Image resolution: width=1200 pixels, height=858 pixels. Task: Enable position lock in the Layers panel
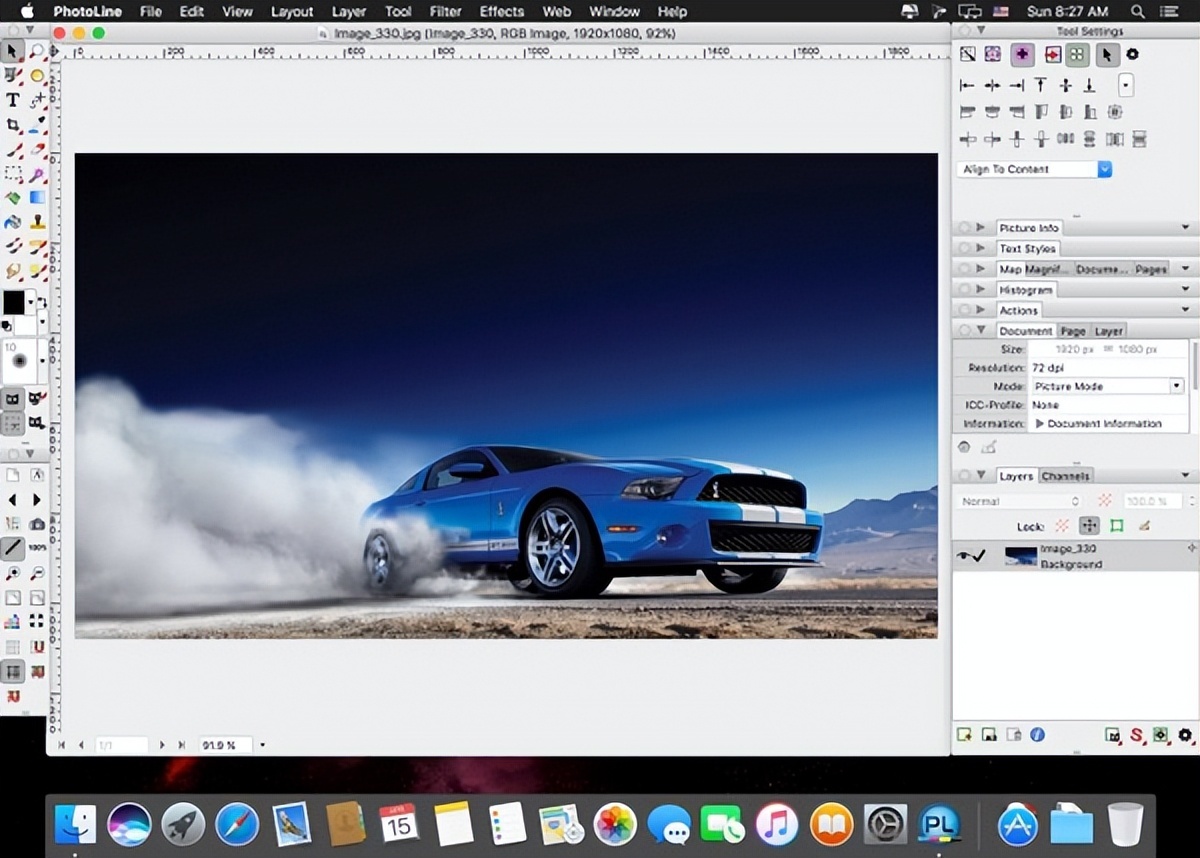point(1090,526)
